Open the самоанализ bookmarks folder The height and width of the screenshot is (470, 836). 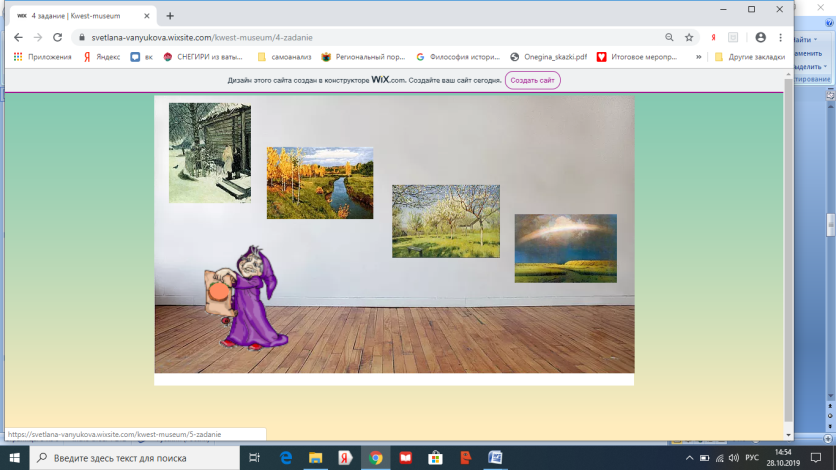(284, 56)
